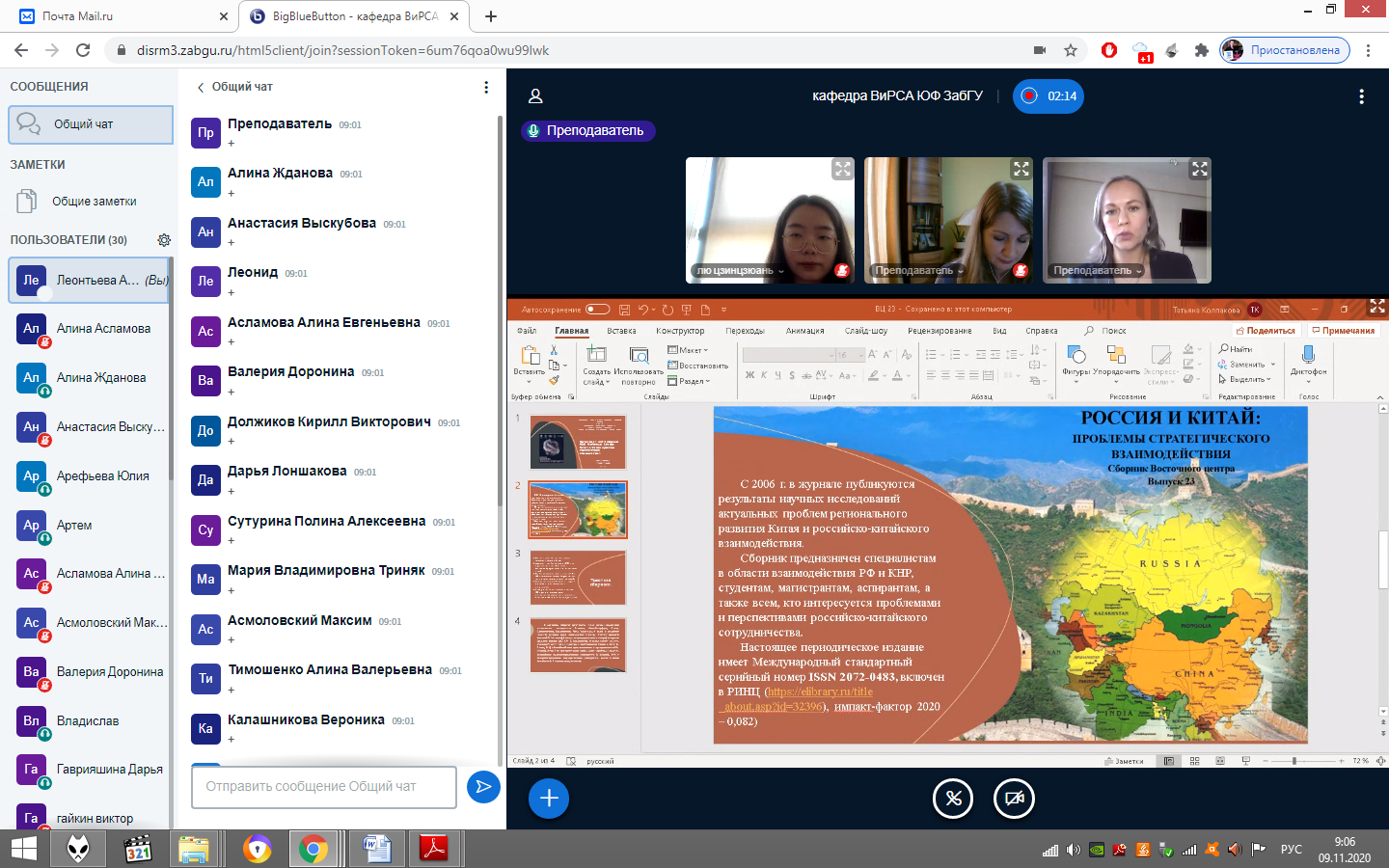Expand лю цзинцзюань webcam name dropdown
Viewport: 1389px width, 868px height.
point(781,271)
